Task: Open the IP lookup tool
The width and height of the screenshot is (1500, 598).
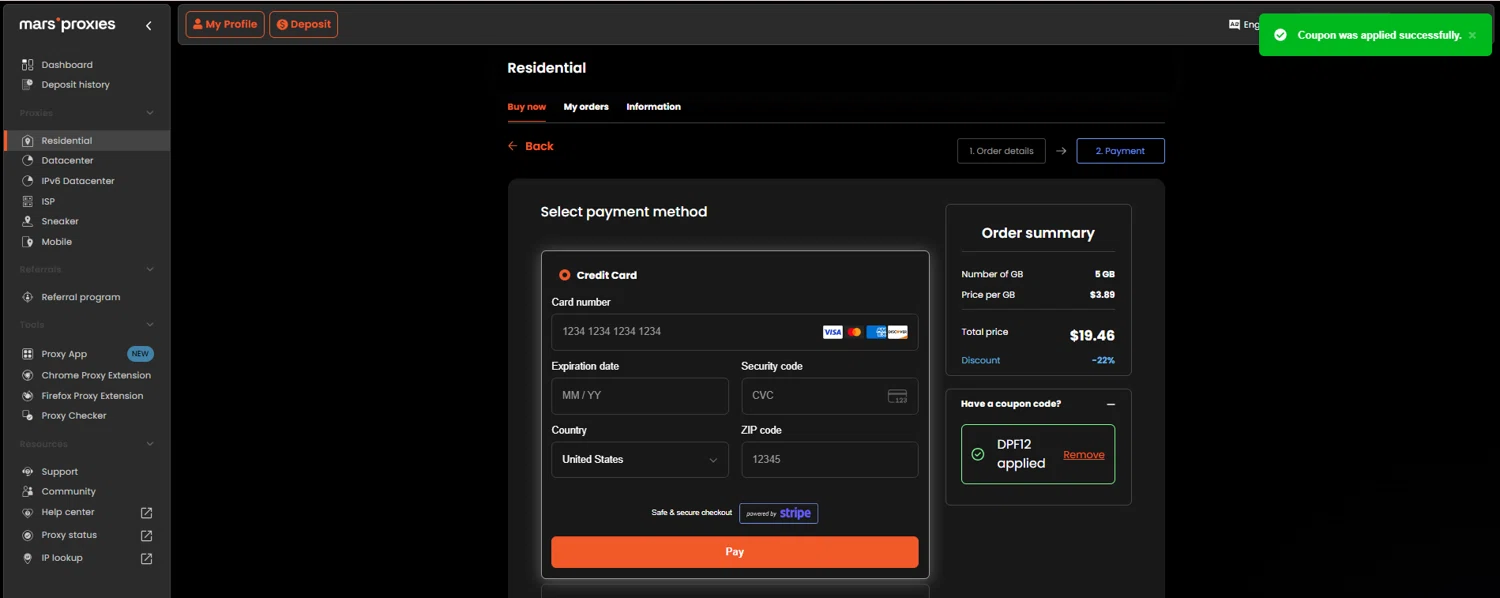Action: (62, 558)
